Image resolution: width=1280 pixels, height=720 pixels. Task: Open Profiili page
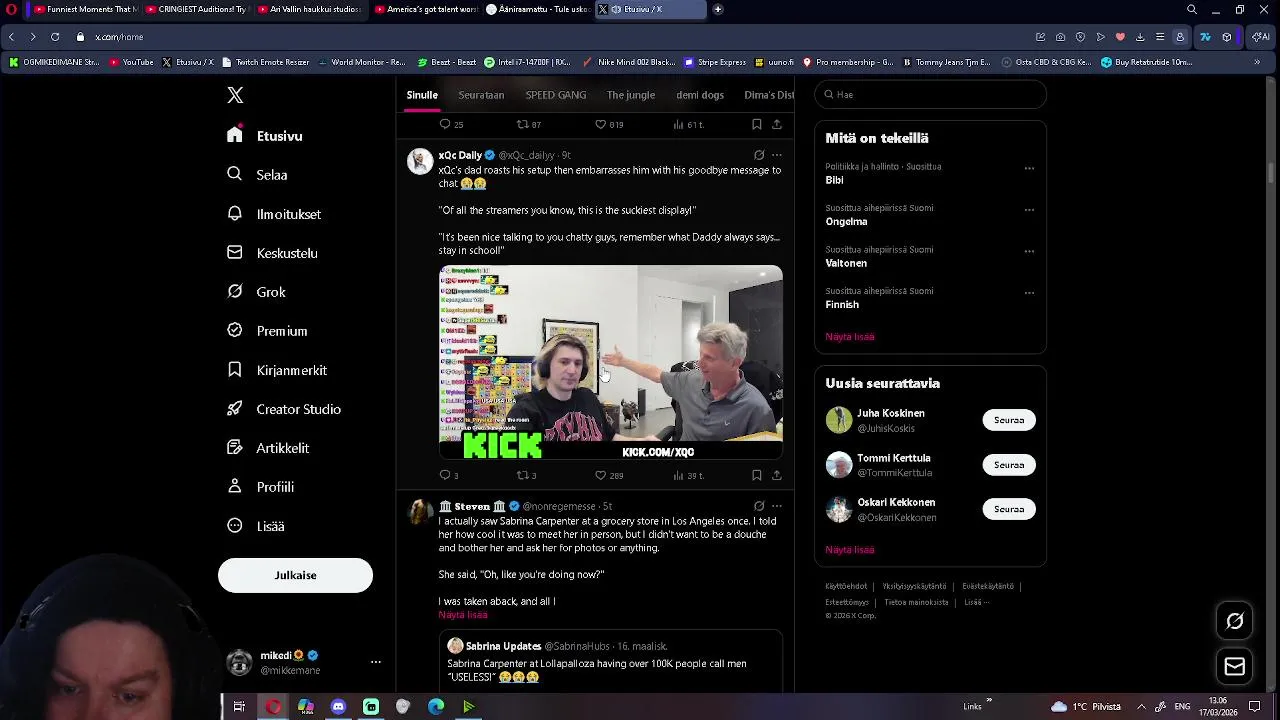point(260,487)
